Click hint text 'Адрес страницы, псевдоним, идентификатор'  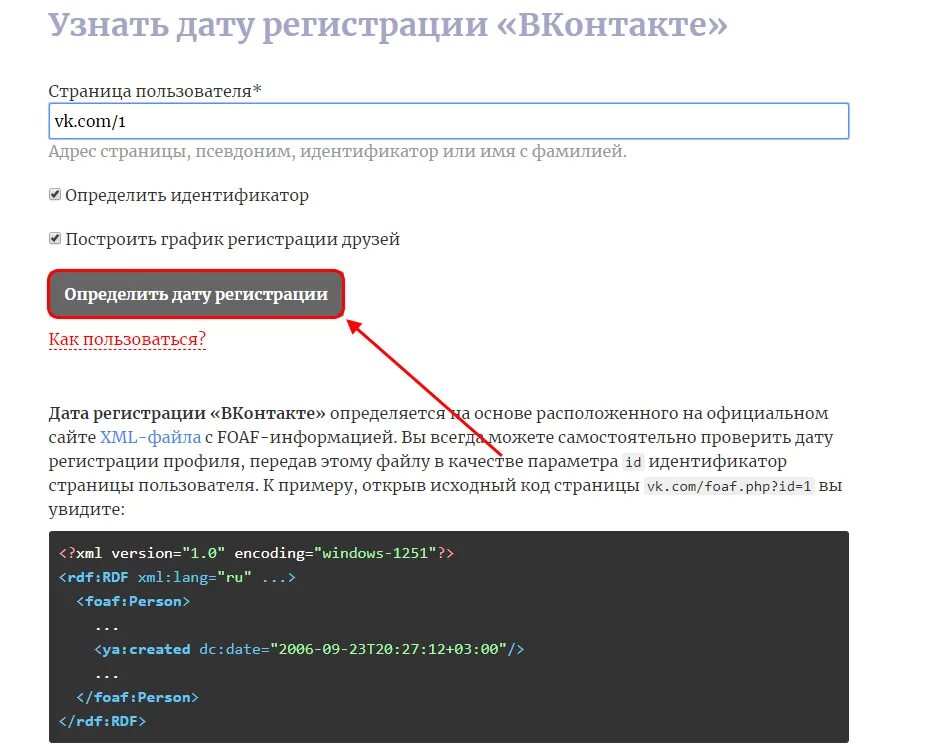pyautogui.click(x=243, y=151)
